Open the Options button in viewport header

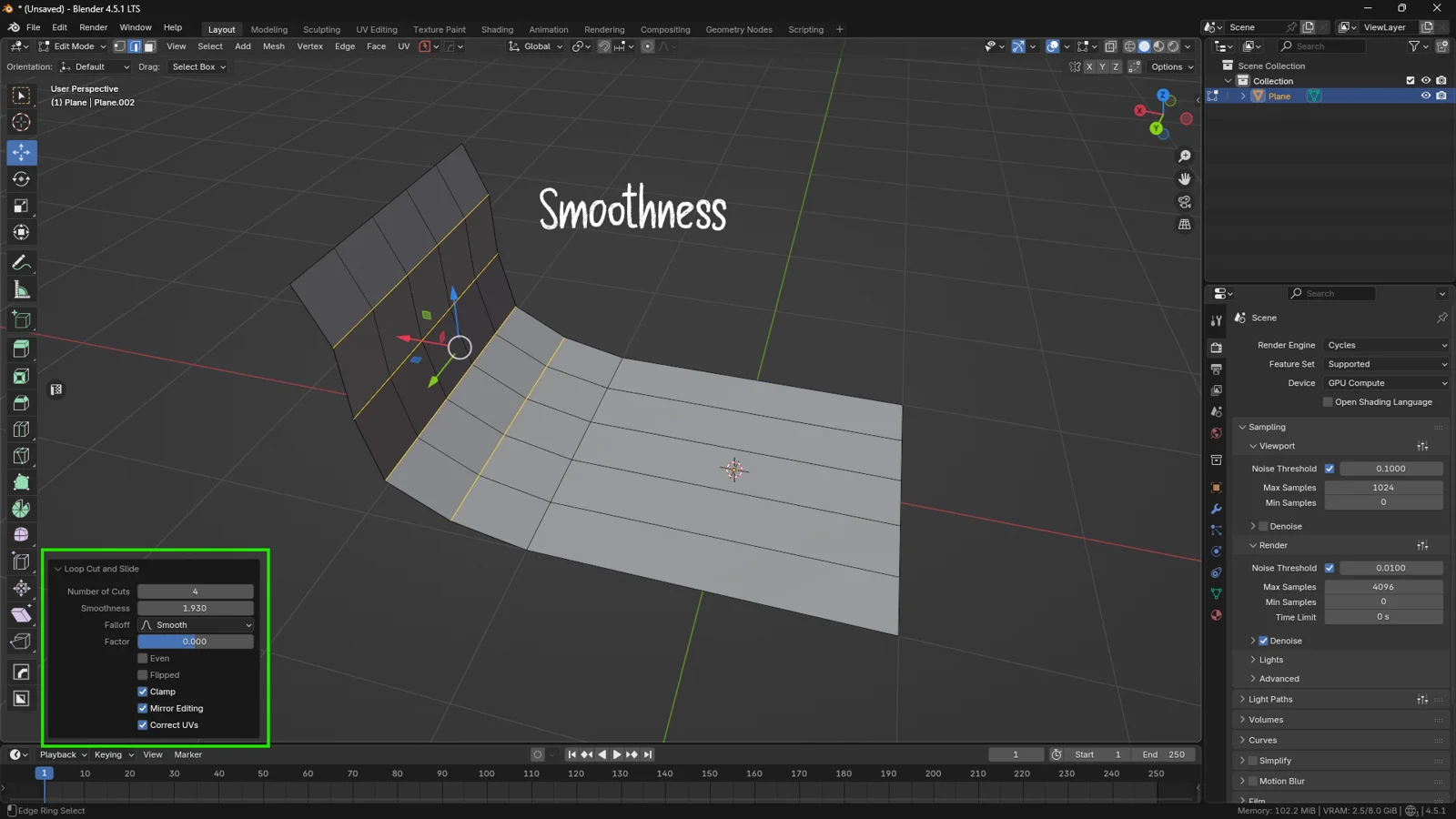1171,66
